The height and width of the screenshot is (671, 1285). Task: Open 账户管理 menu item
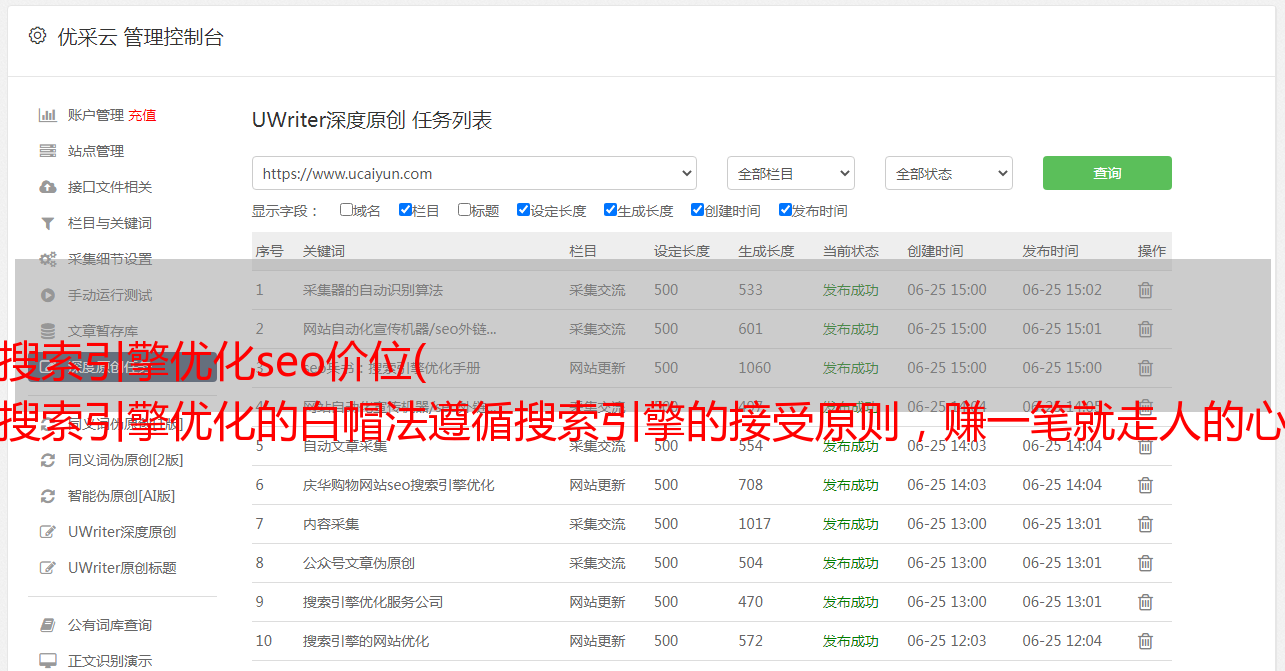pyautogui.click(x=96, y=115)
